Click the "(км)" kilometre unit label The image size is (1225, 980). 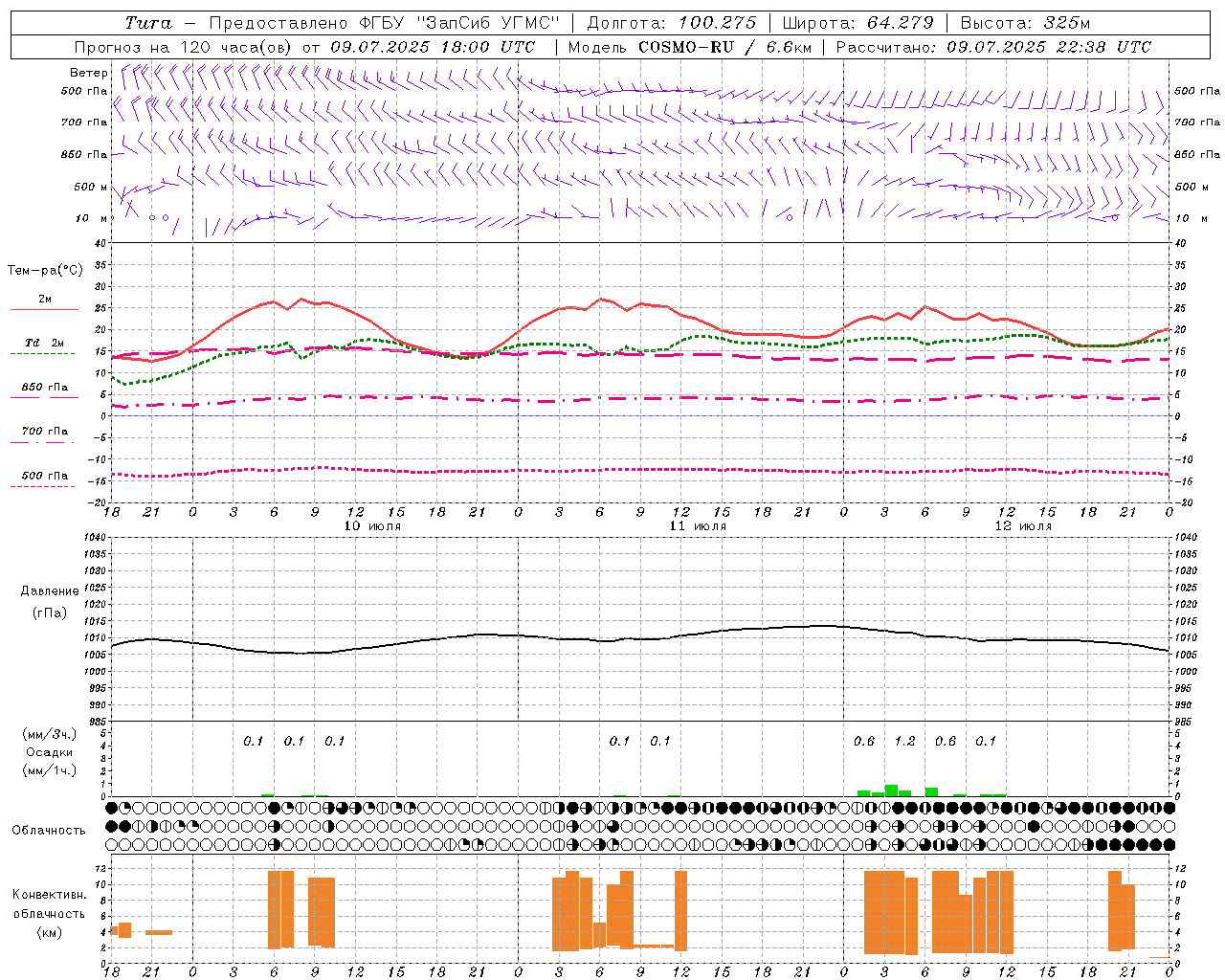(x=49, y=931)
